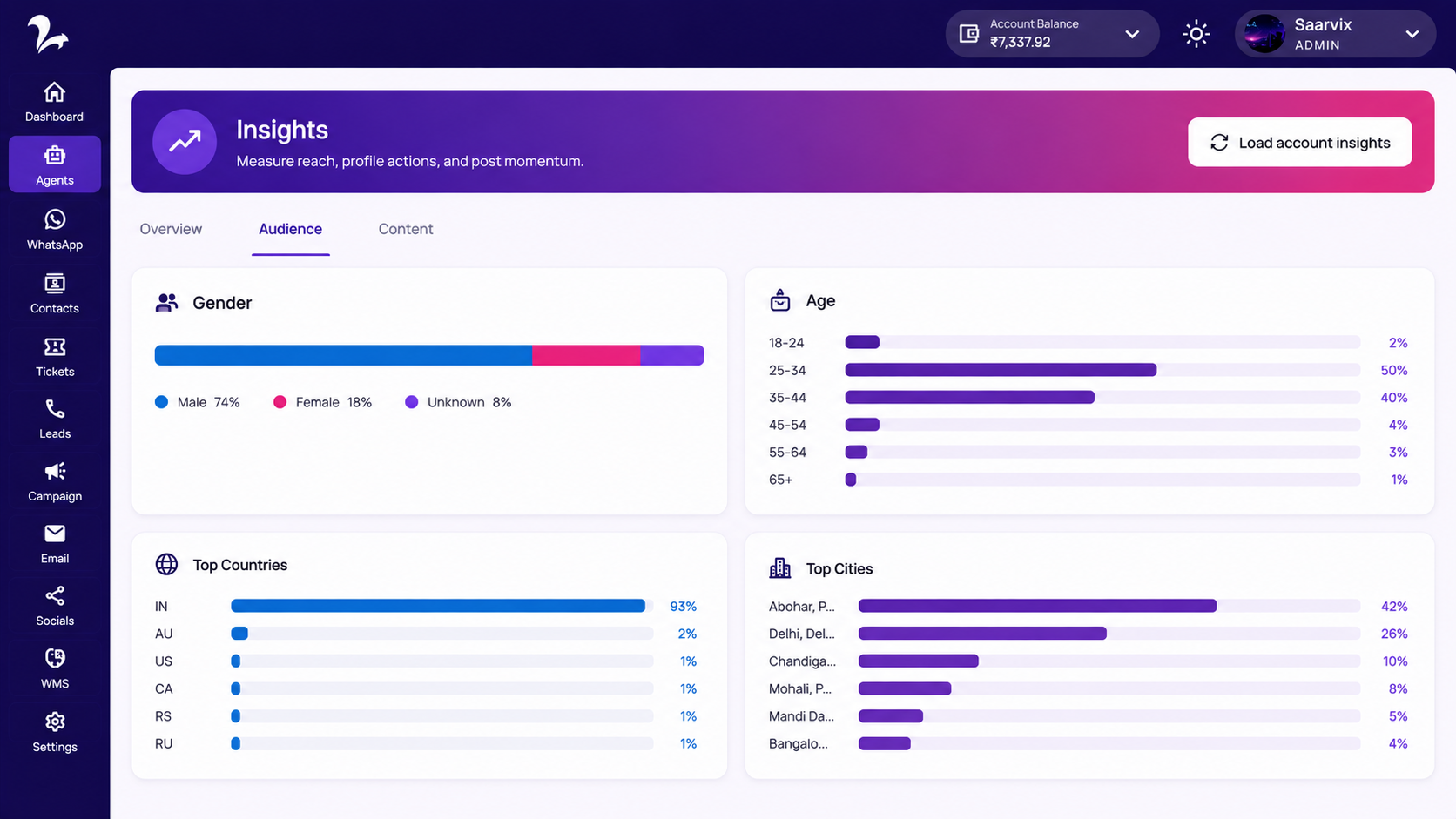The image size is (1456, 819).
Task: Open the Socials share icon
Action: click(55, 596)
